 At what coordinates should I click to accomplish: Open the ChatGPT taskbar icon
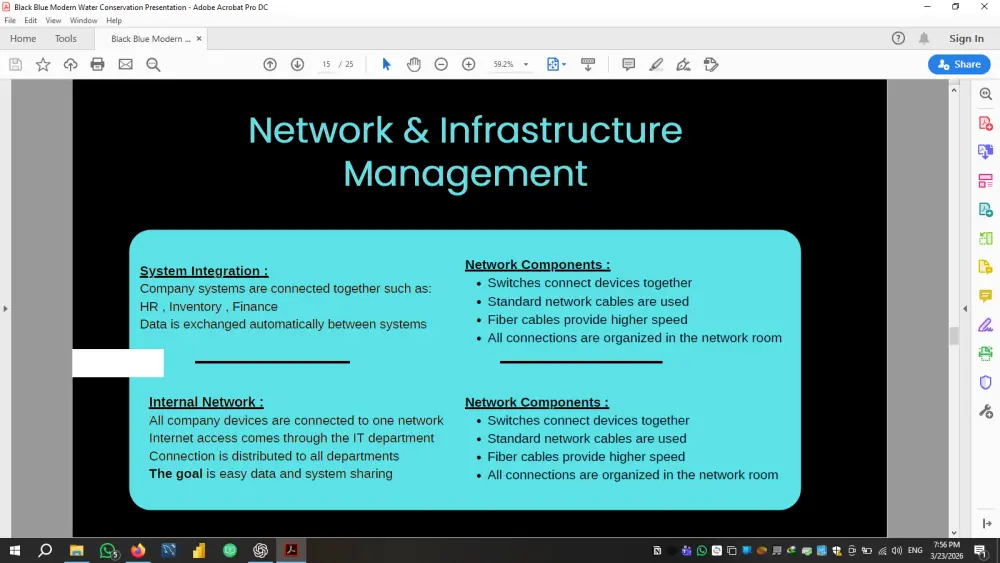260,550
